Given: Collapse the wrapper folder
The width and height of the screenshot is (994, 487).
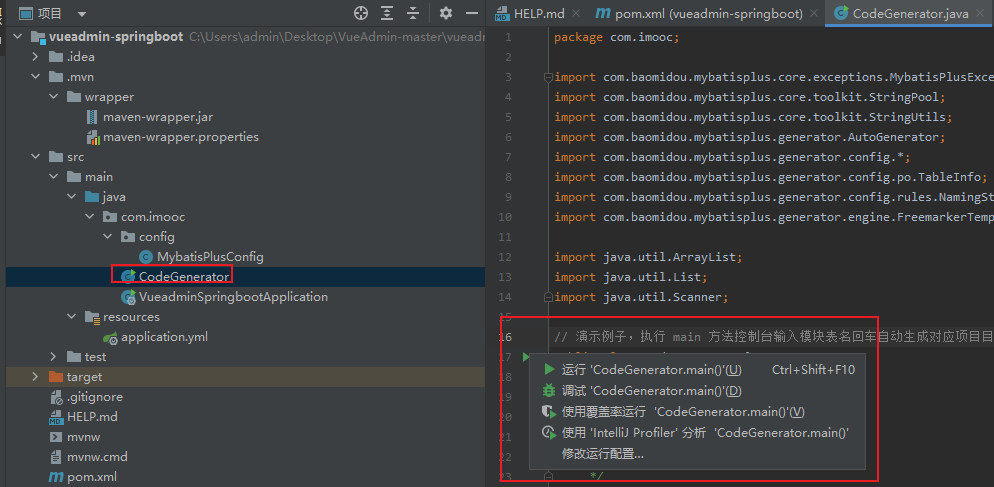Looking at the screenshot, I should click(x=53, y=97).
